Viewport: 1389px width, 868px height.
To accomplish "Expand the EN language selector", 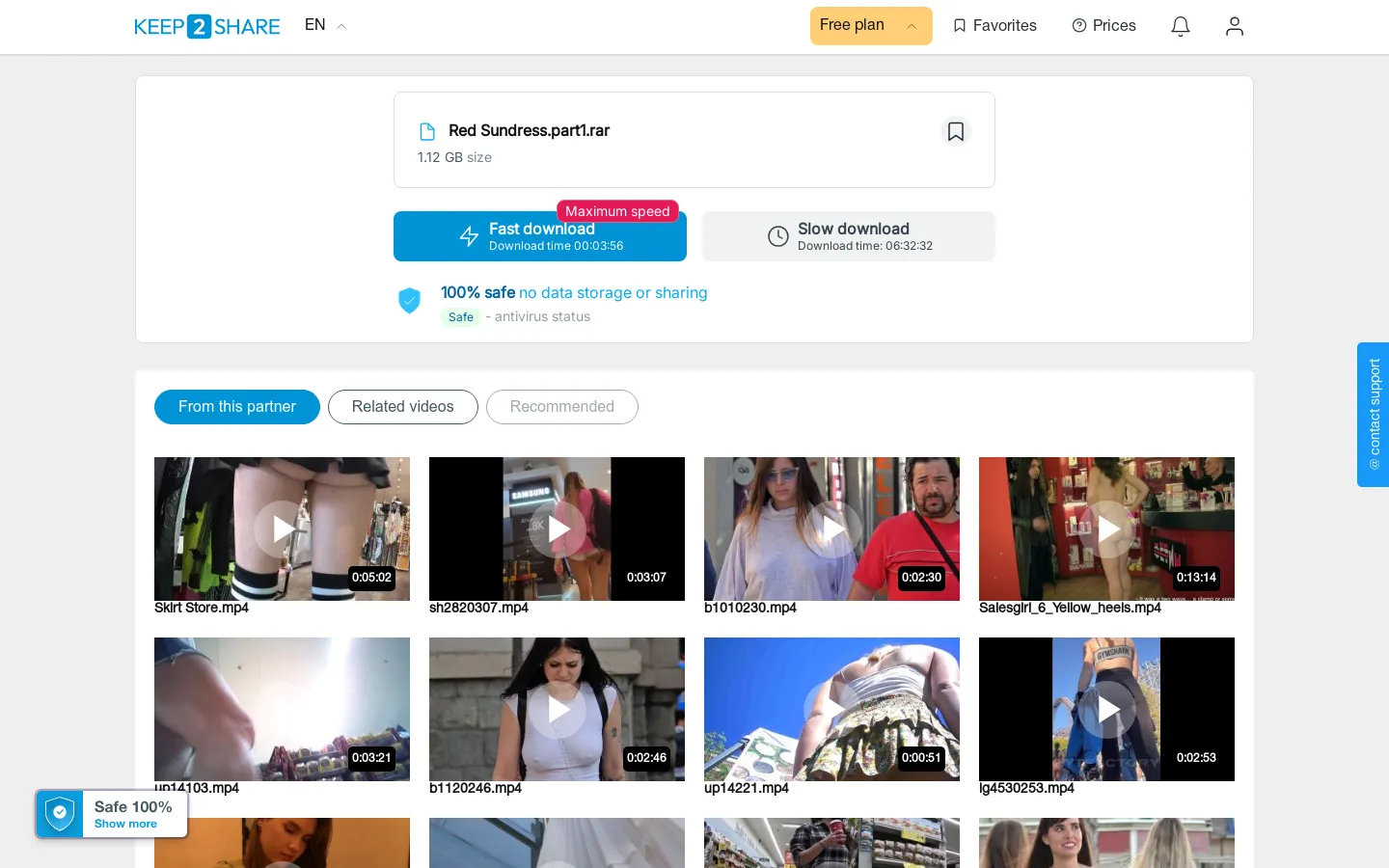I will [325, 25].
